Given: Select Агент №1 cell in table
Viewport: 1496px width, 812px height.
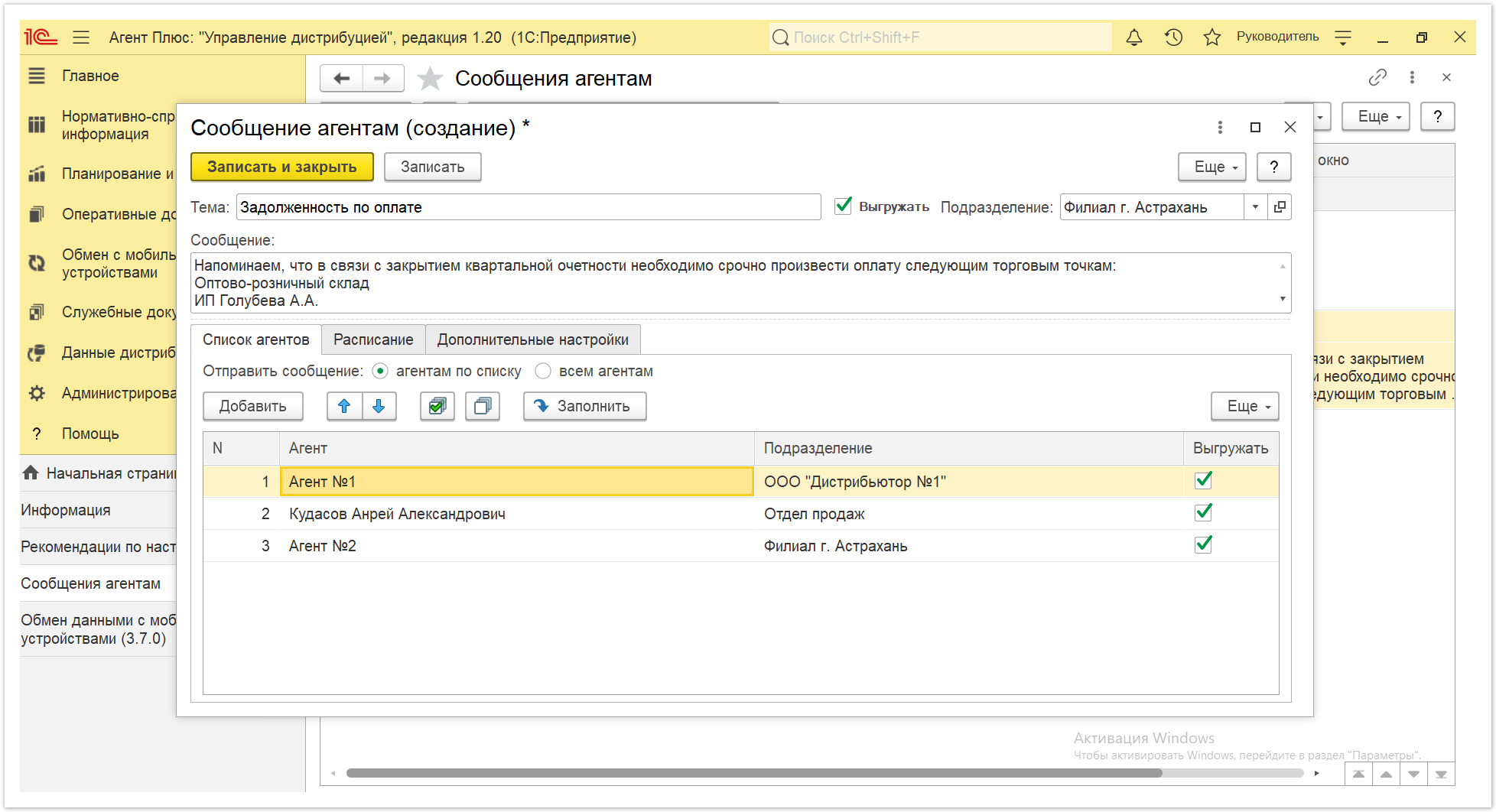Looking at the screenshot, I should click(517, 482).
